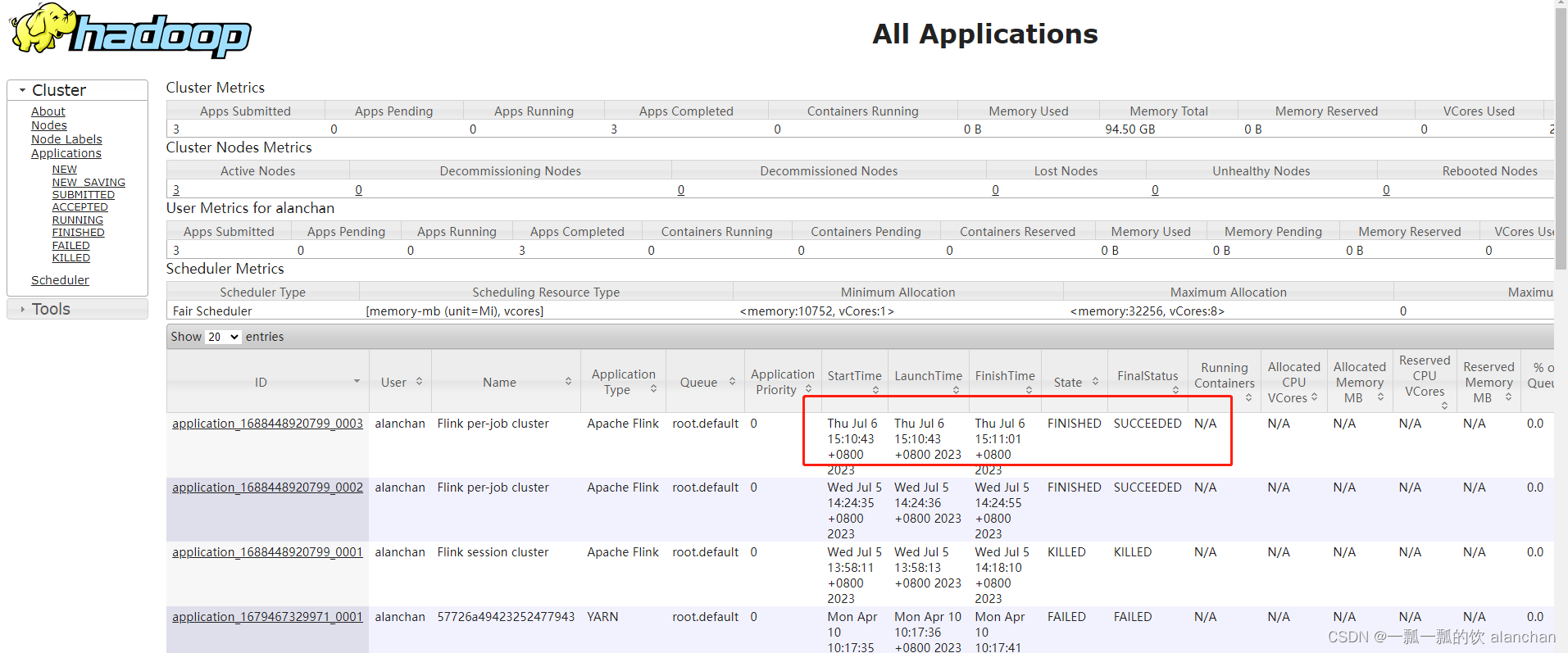Open the Scheduler link
This screenshot has height=653, width=1568.
click(60, 280)
